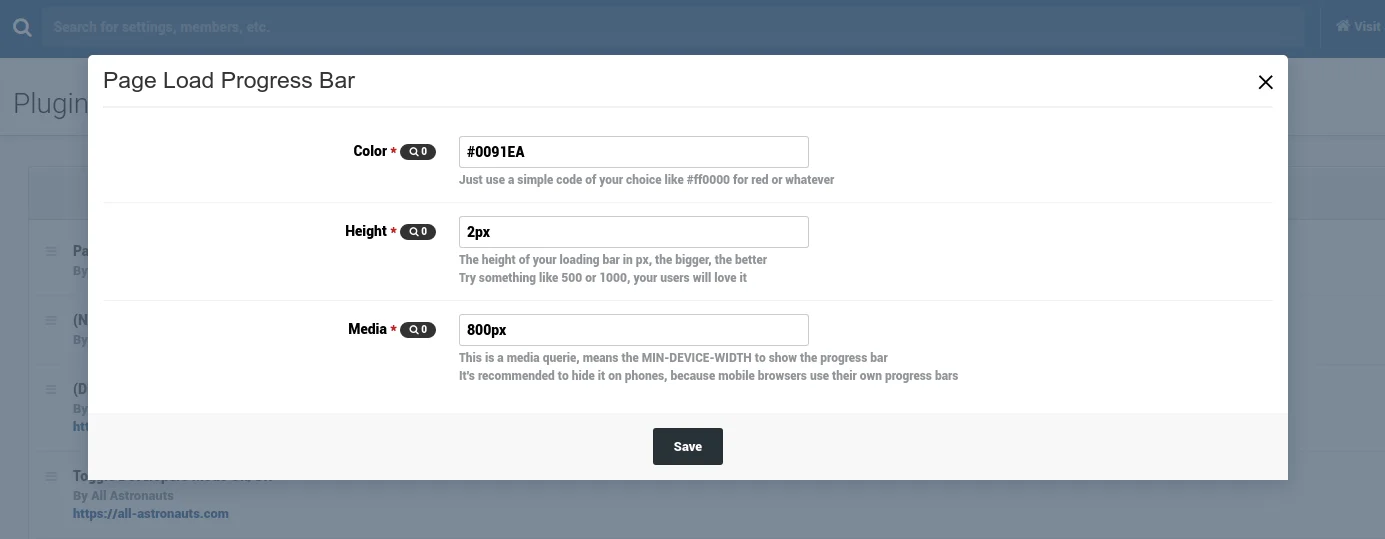The height and width of the screenshot is (539, 1385).
Task: Edit the Color hex value field
Action: (633, 152)
